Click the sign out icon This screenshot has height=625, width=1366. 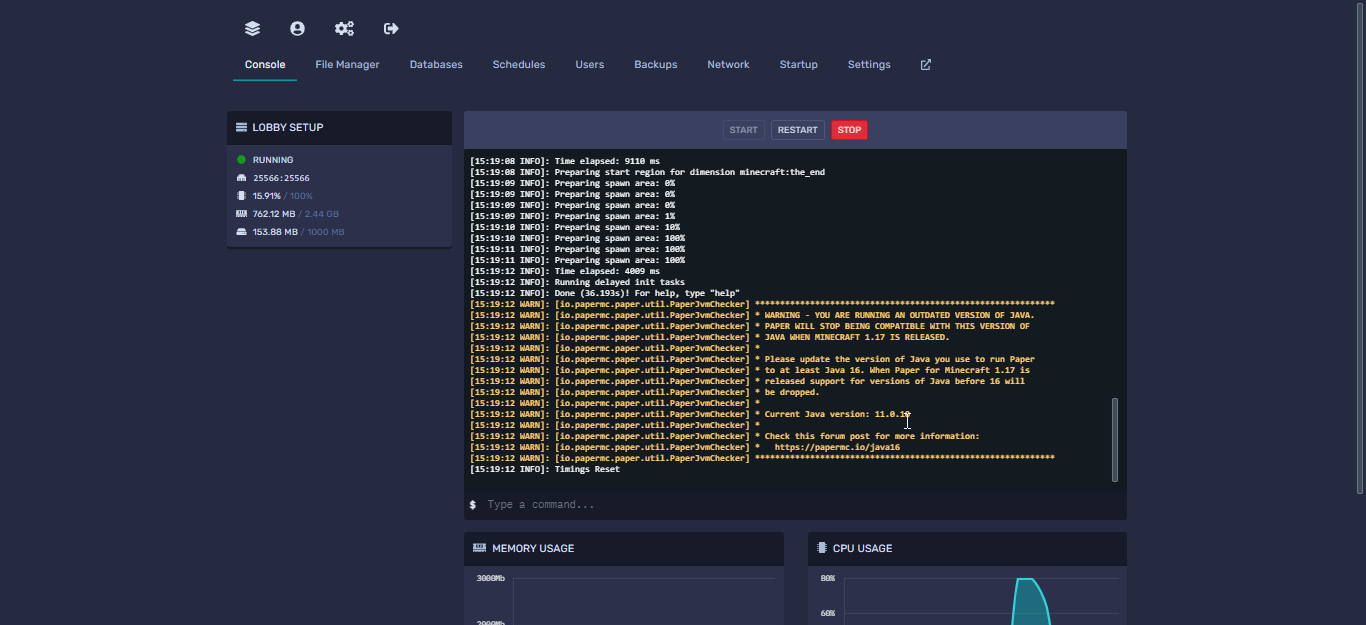[391, 29]
